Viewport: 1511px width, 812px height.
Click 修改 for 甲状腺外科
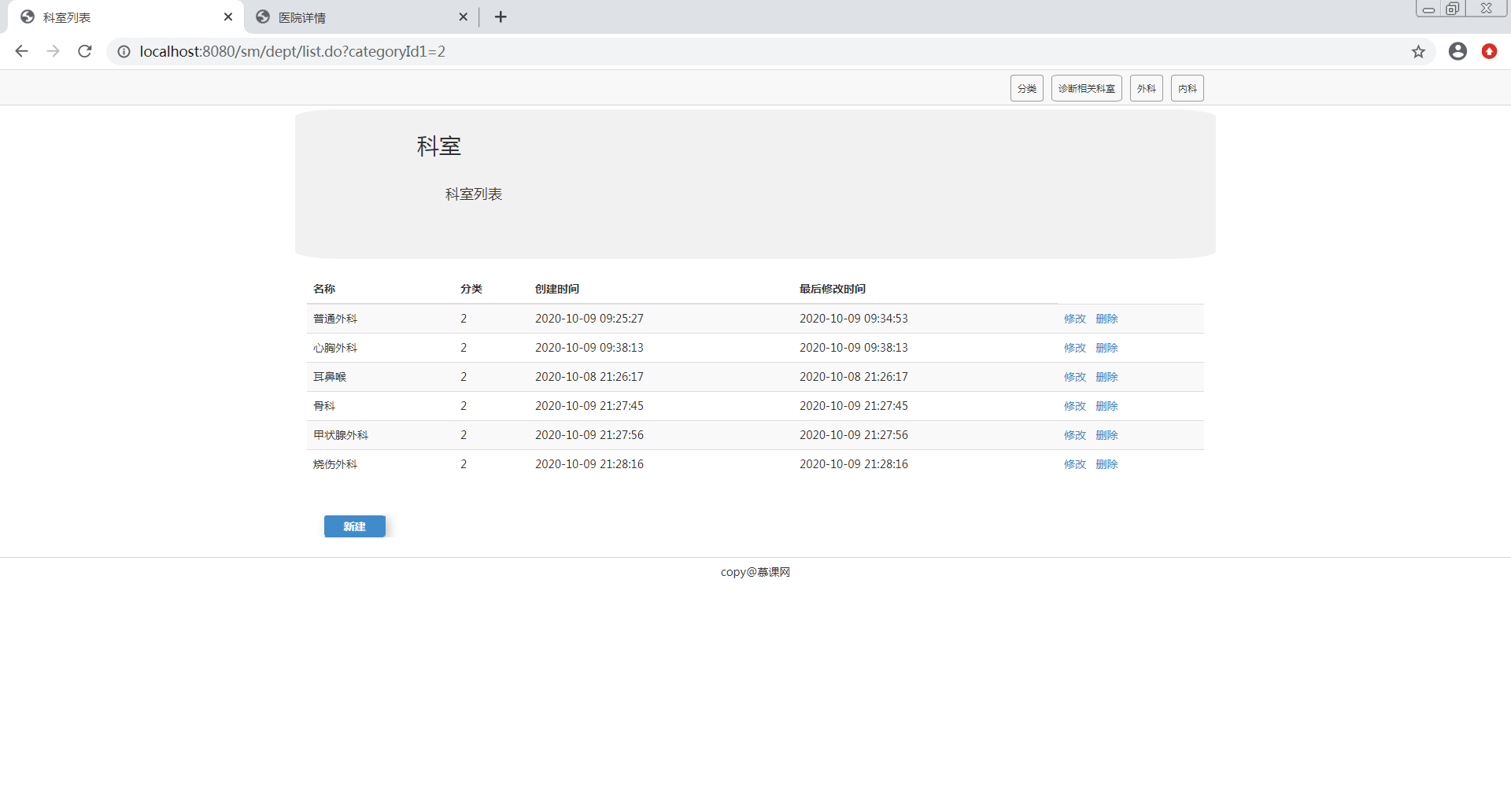pos(1075,435)
